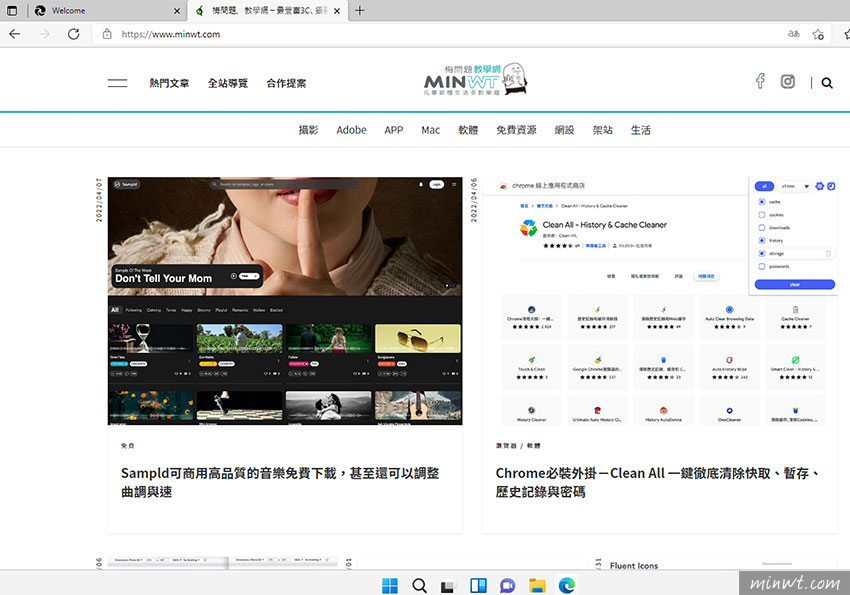Close the 梅問題 教學網 tab
The height and width of the screenshot is (595, 850).
337,11
